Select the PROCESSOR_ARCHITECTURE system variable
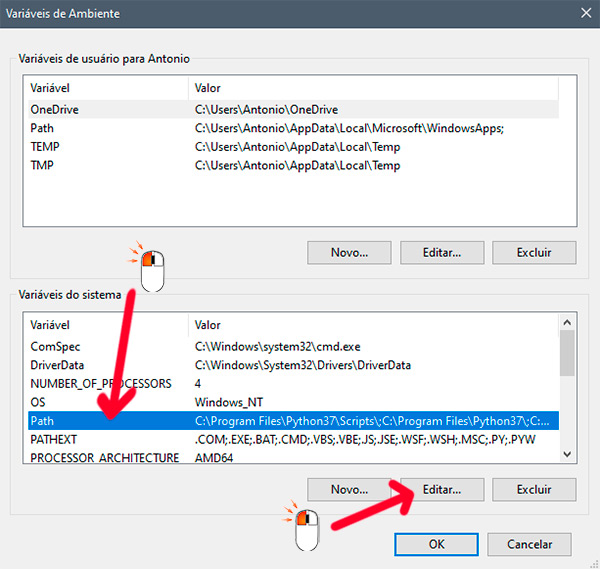This screenshot has height=569, width=600. point(293,457)
